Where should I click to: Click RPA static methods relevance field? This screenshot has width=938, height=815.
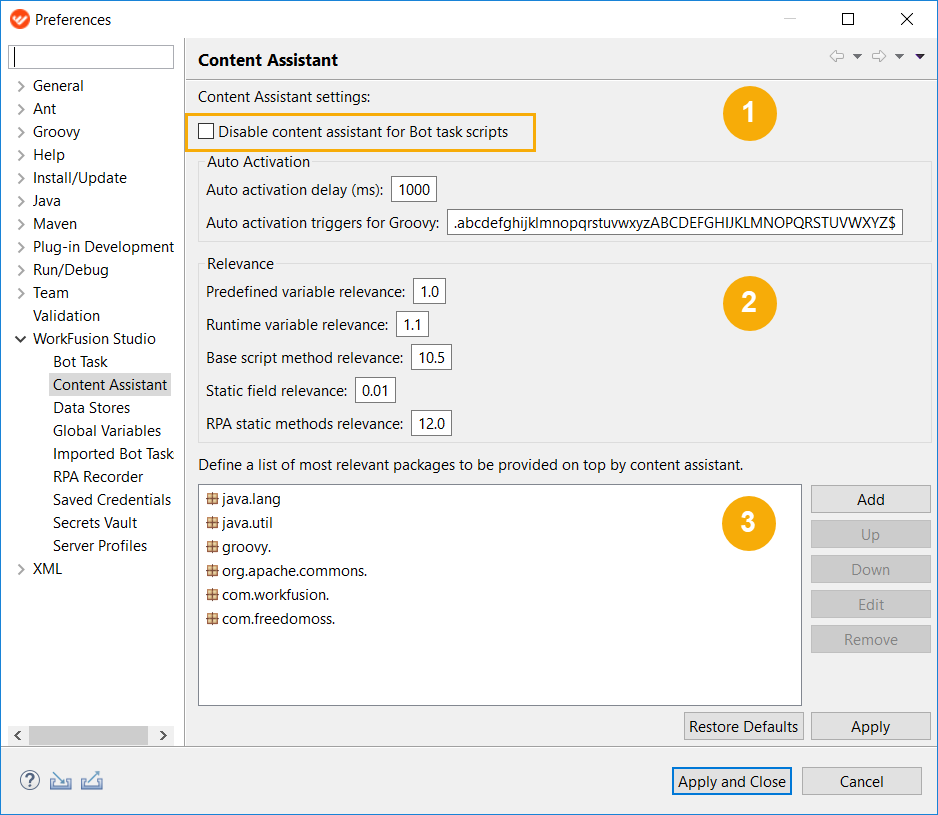pos(431,423)
